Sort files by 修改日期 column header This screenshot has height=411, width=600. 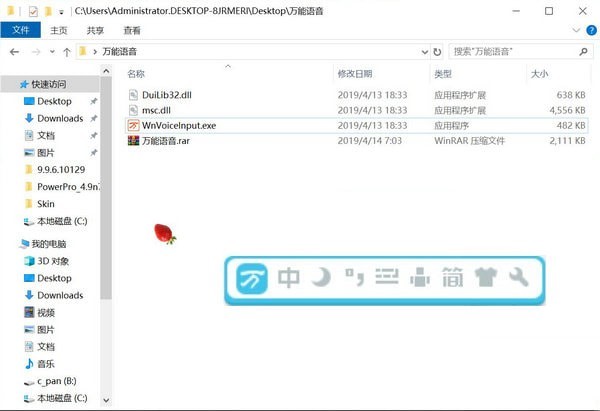click(355, 74)
